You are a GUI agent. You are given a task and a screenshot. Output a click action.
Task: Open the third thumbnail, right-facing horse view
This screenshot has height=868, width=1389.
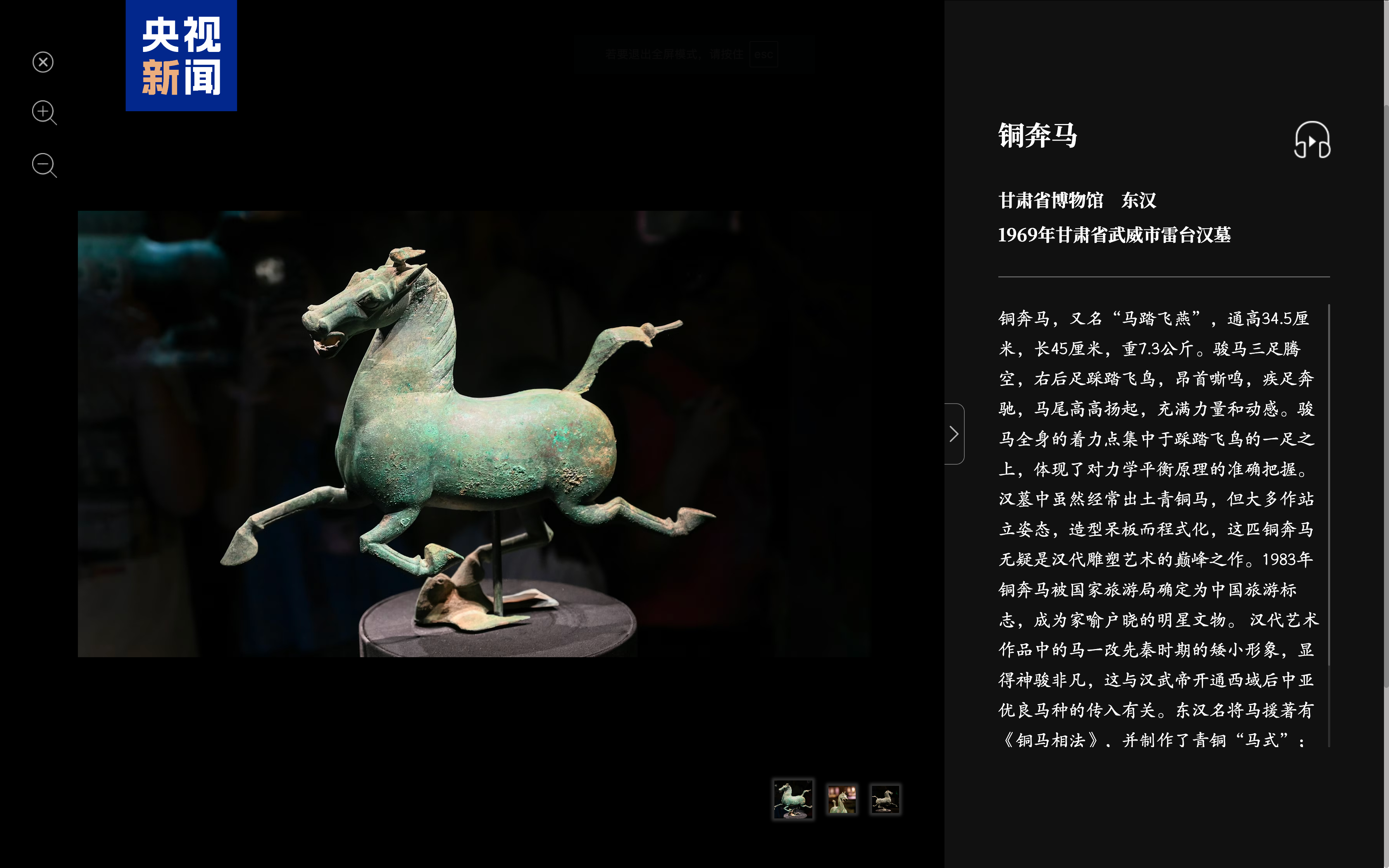885,799
